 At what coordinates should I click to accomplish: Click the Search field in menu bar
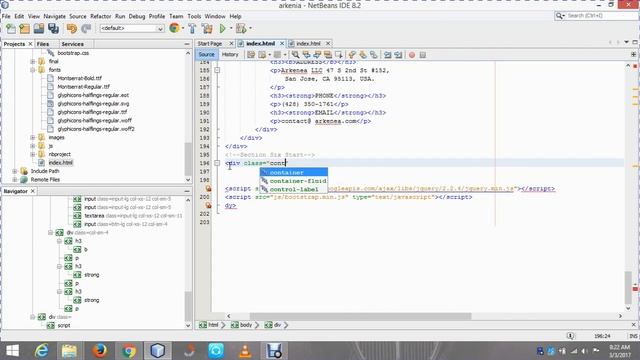(600, 16)
